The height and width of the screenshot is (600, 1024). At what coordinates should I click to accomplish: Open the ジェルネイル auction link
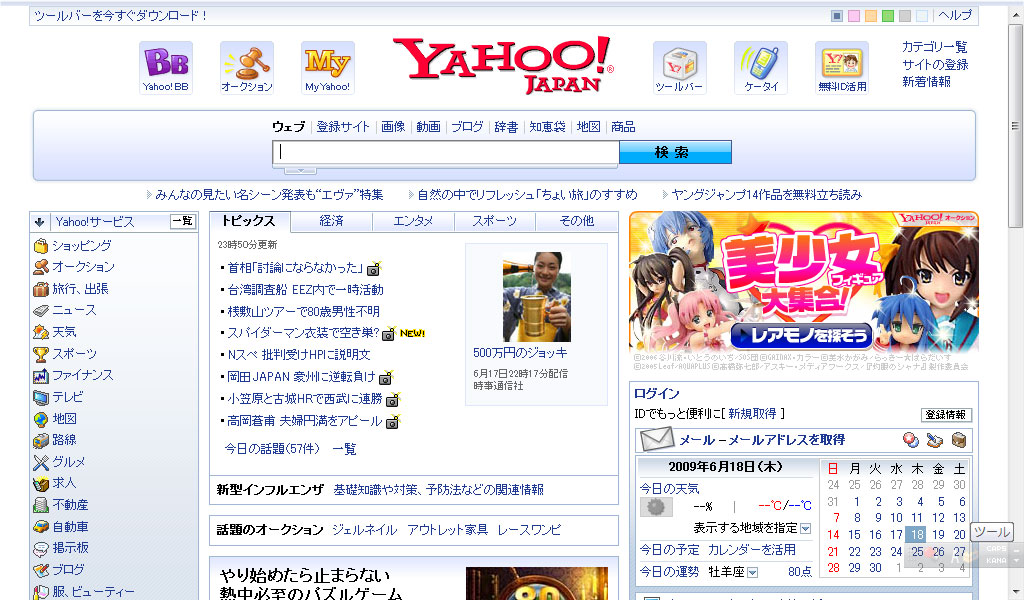pyautogui.click(x=364, y=529)
